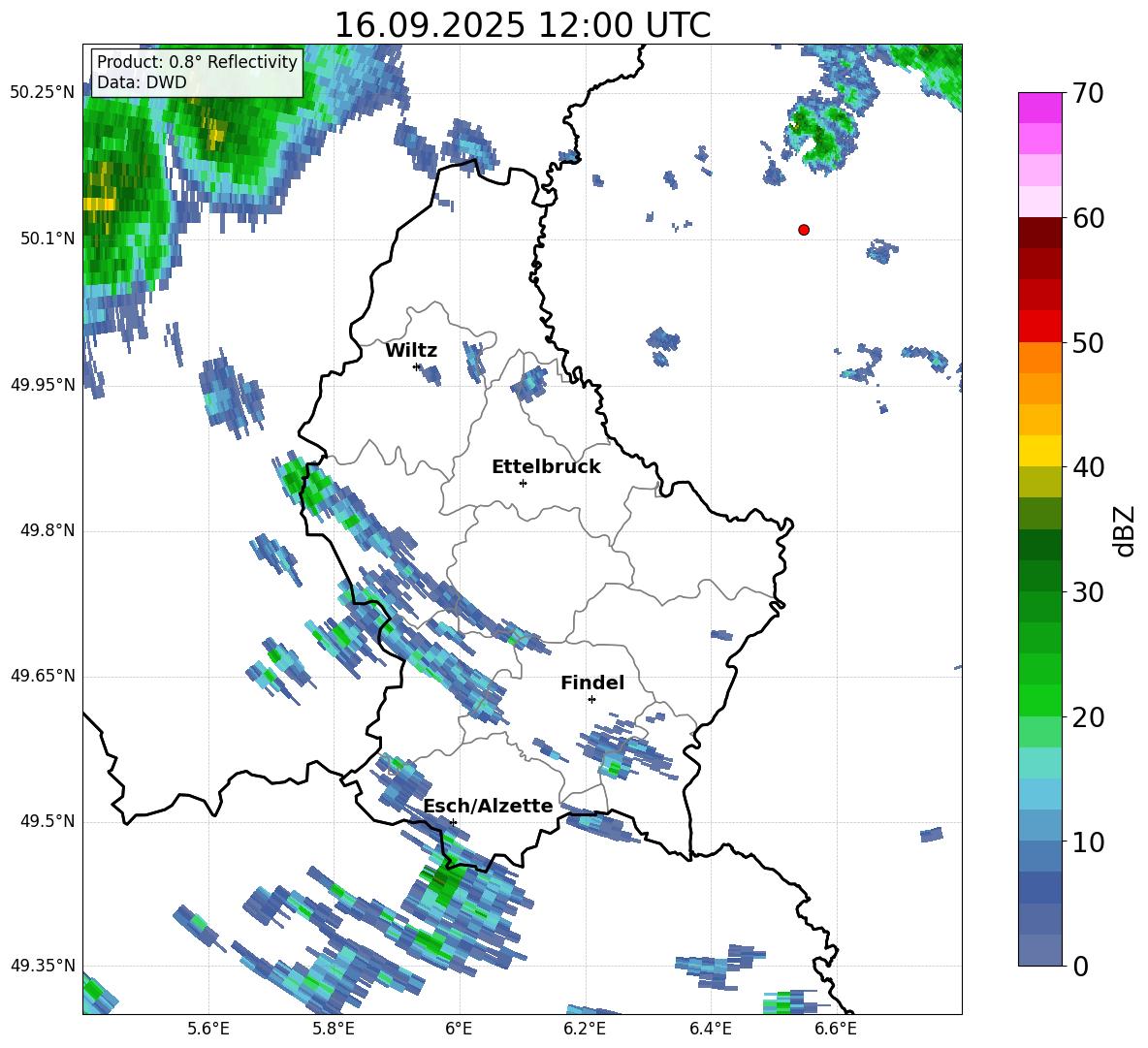Click the Esch/Alzette station label
The height and width of the screenshot is (1048, 1148).
coord(489,806)
